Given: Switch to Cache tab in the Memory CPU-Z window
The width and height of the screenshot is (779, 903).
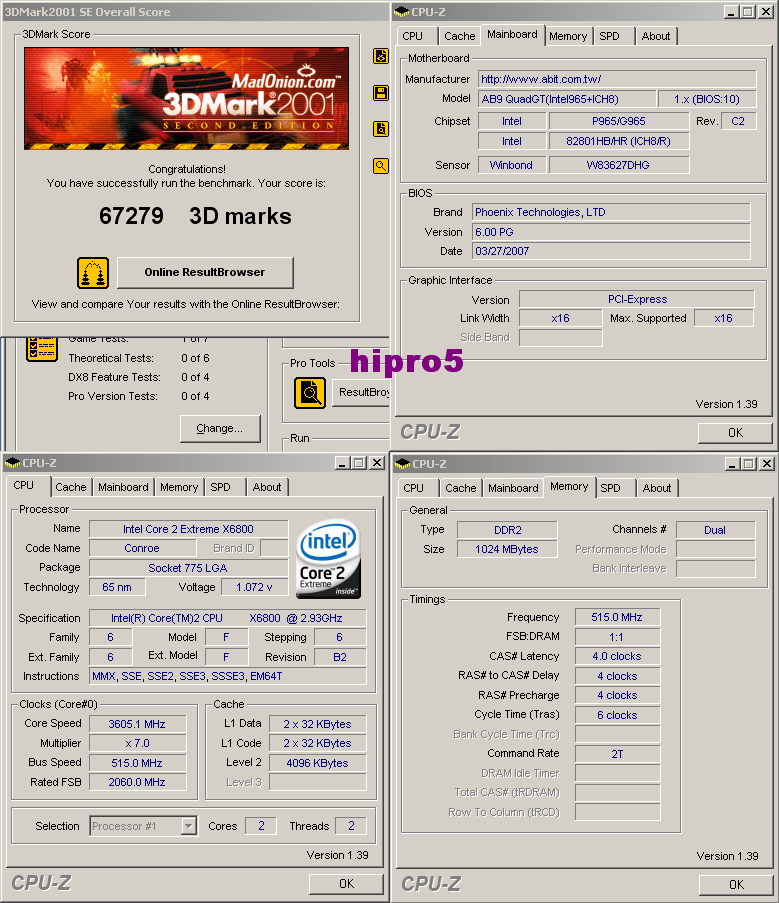Looking at the screenshot, I should click(x=461, y=488).
